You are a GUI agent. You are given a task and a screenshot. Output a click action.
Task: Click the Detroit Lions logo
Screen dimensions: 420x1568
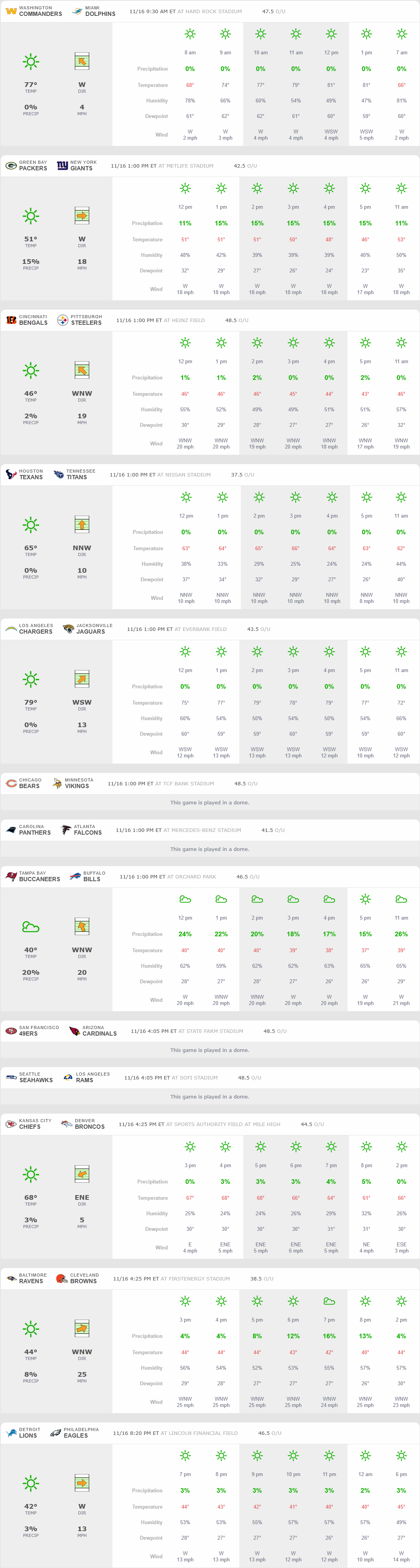point(11,1433)
